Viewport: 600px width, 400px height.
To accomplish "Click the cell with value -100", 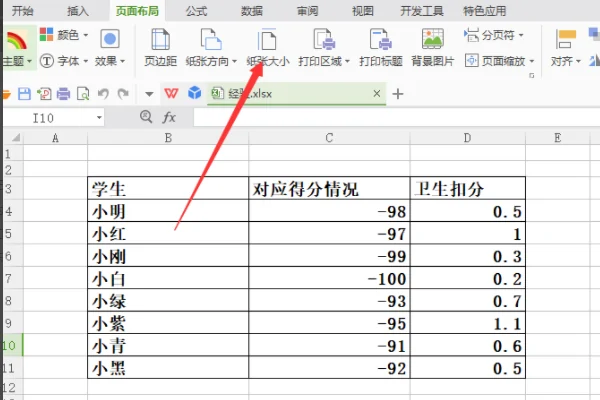I will (329, 278).
